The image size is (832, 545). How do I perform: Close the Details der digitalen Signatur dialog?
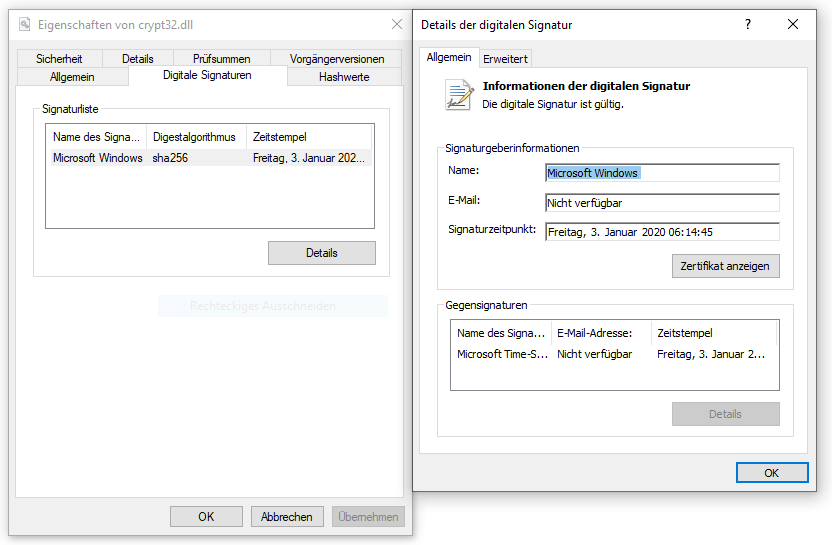point(793,24)
